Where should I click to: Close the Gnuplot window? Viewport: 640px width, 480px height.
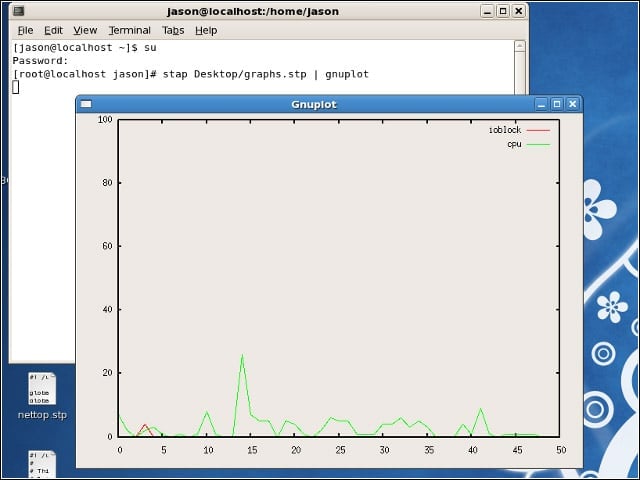pos(573,104)
